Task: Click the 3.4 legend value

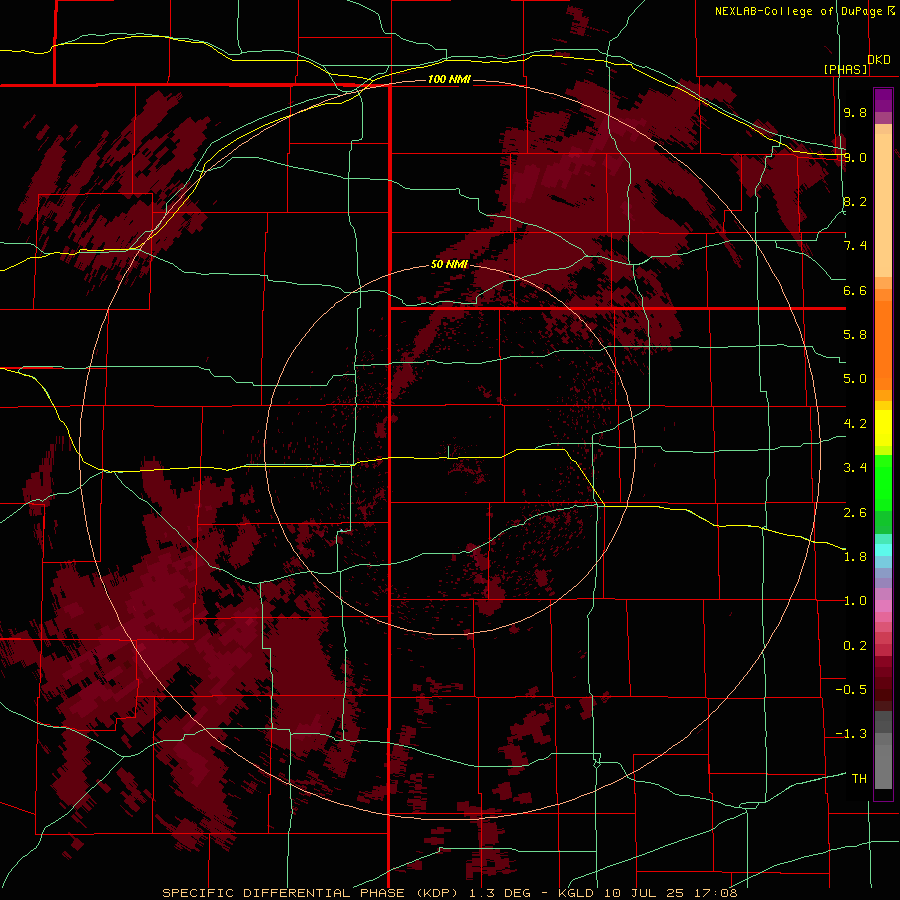Action: coord(855,468)
